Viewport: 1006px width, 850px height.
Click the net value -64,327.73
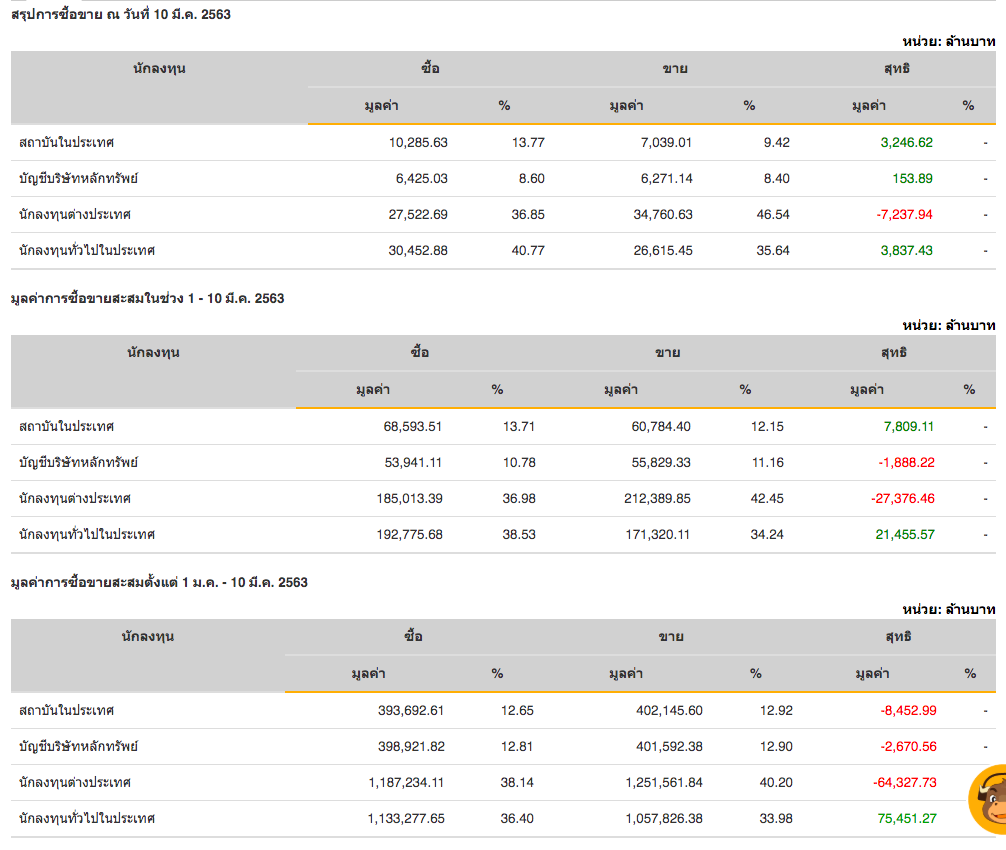904,782
